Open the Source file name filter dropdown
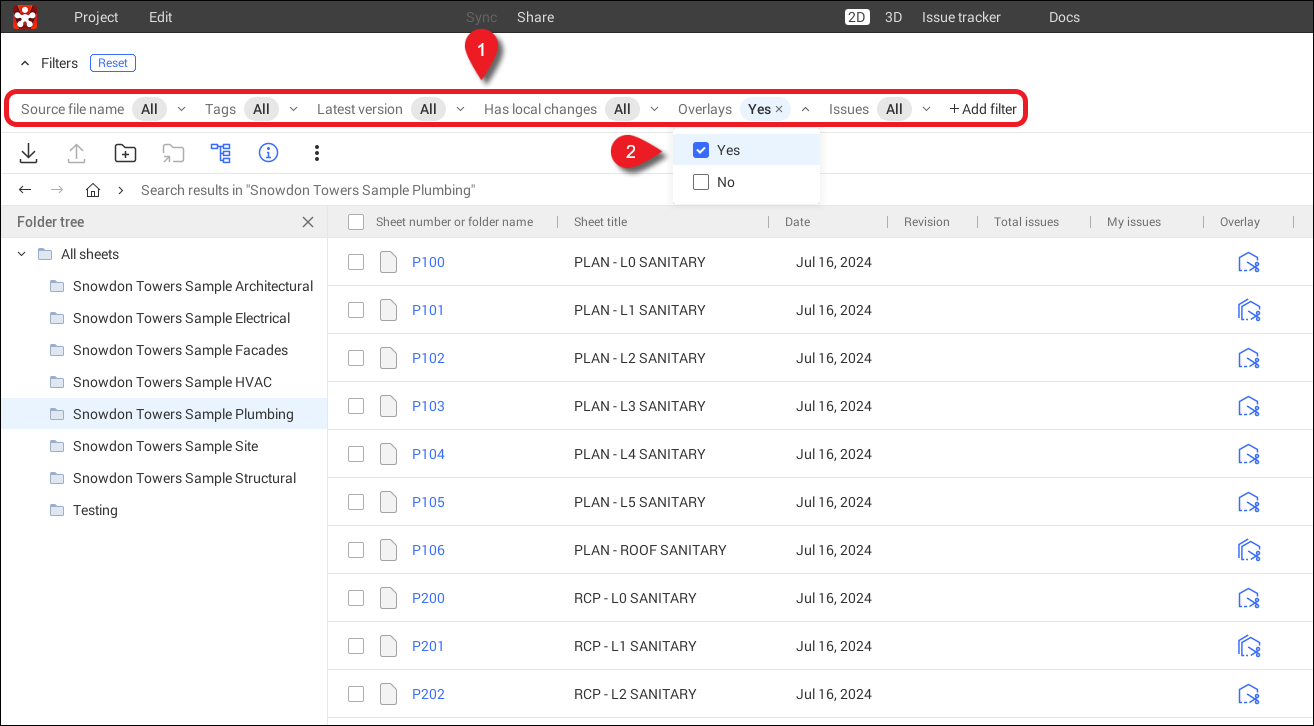This screenshot has width=1314, height=726. [181, 109]
